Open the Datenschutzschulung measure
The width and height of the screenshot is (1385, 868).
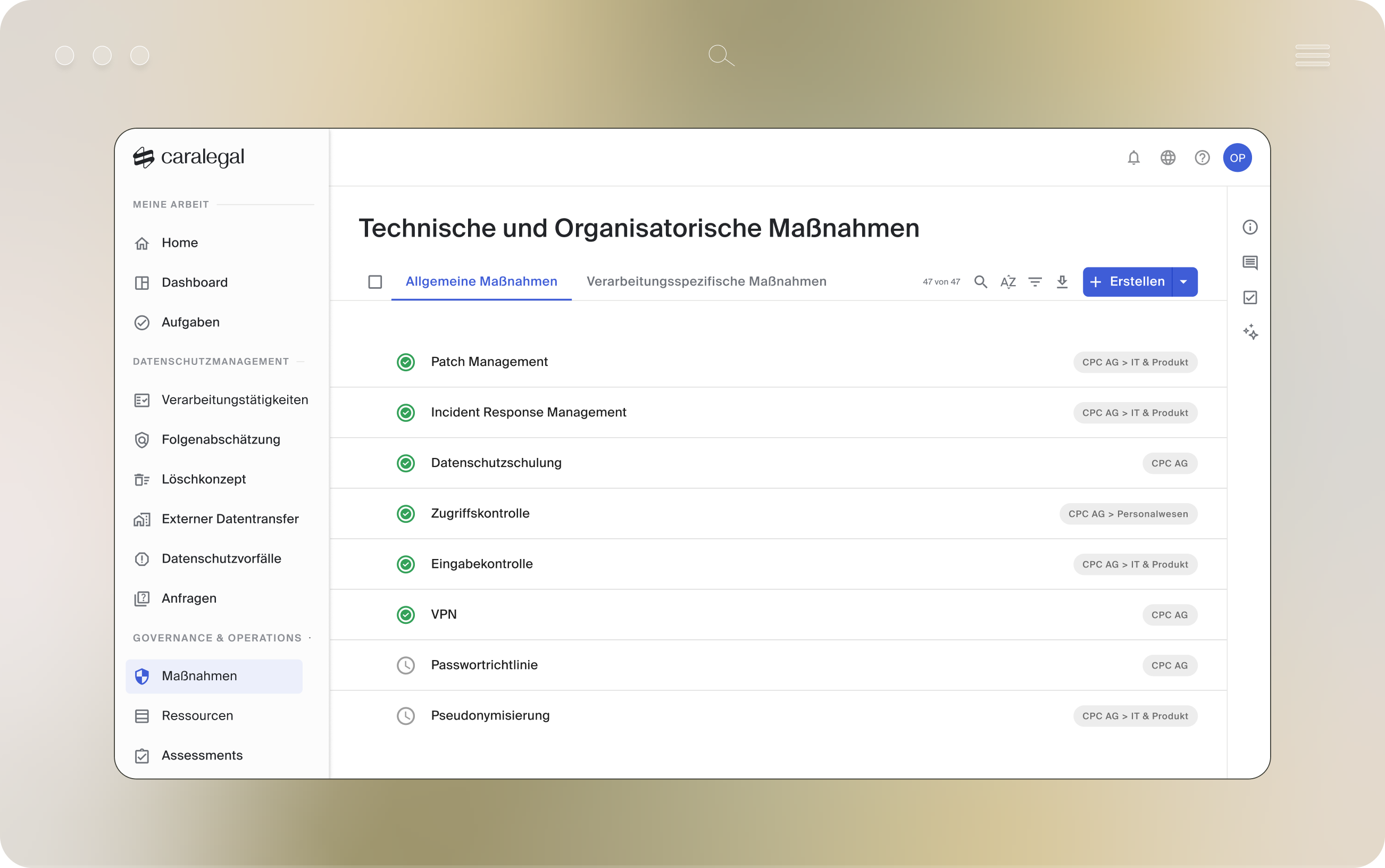point(496,463)
